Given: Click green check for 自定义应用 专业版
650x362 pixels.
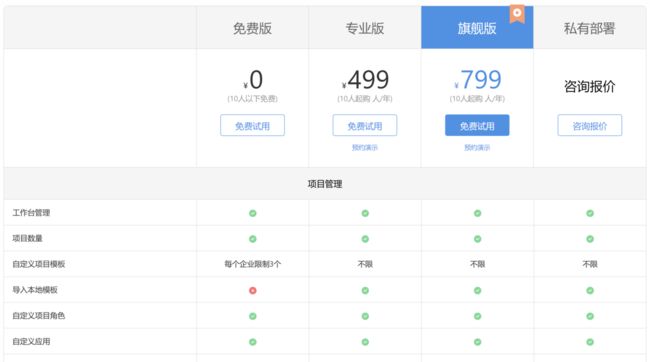Looking at the screenshot, I should point(365,342).
